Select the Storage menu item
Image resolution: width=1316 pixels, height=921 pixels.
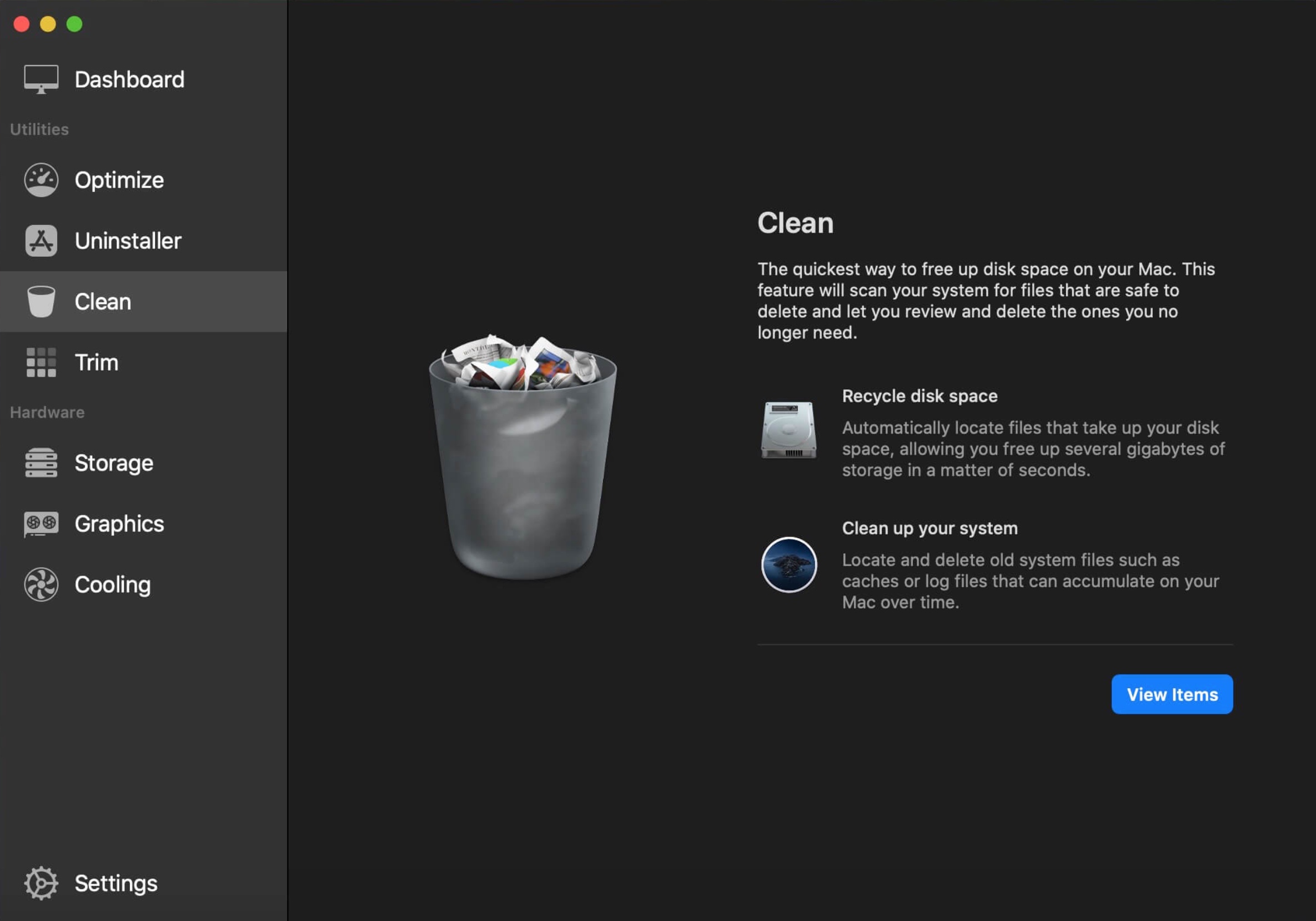point(113,462)
